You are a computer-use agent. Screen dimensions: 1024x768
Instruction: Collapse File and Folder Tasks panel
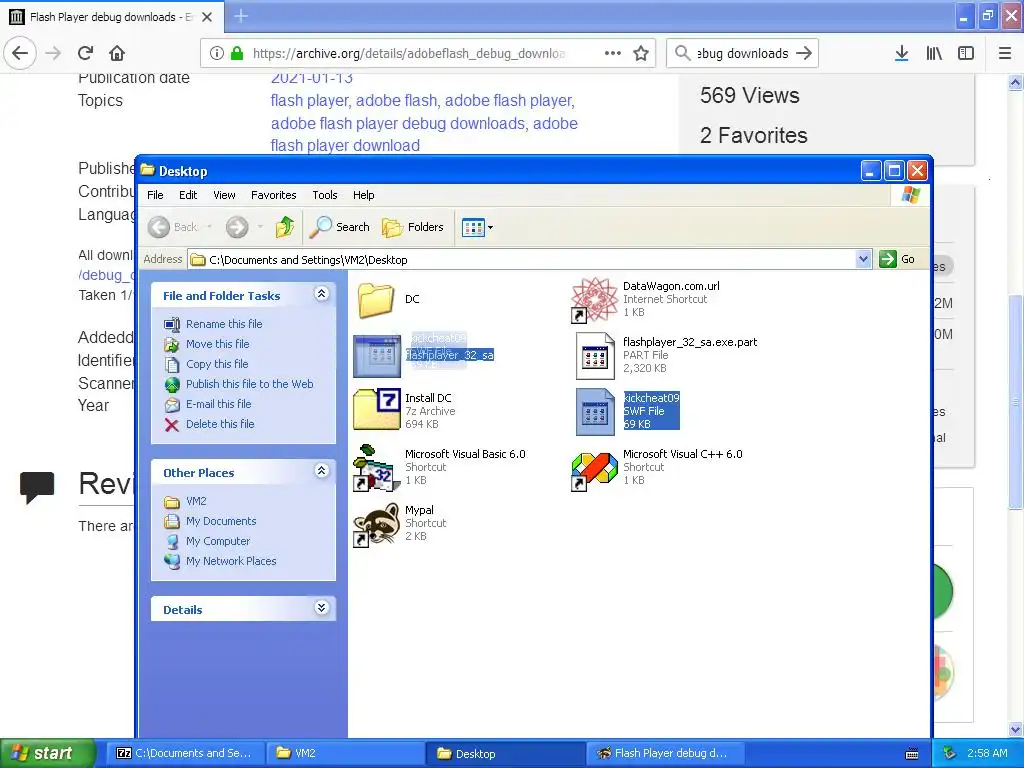321,294
